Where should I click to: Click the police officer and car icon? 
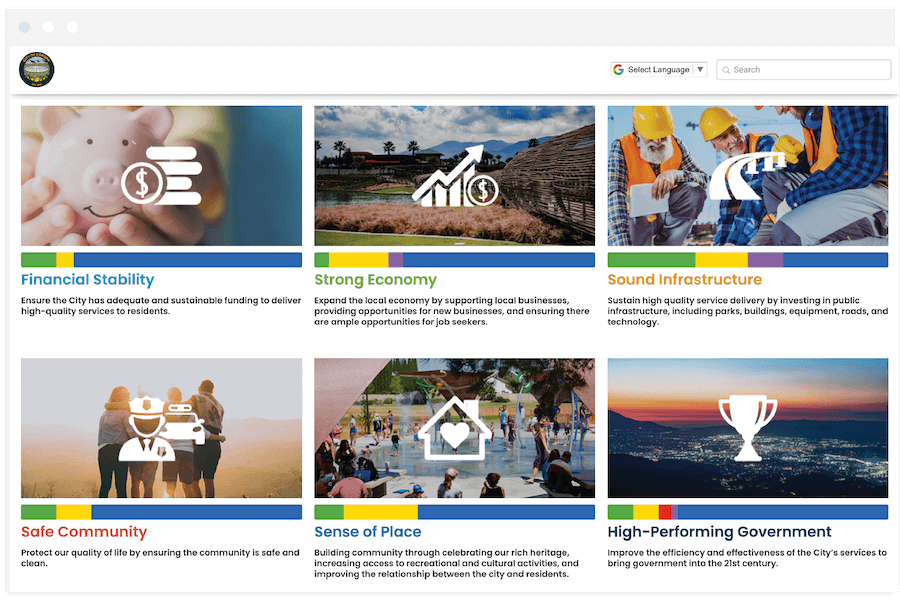click(161, 429)
